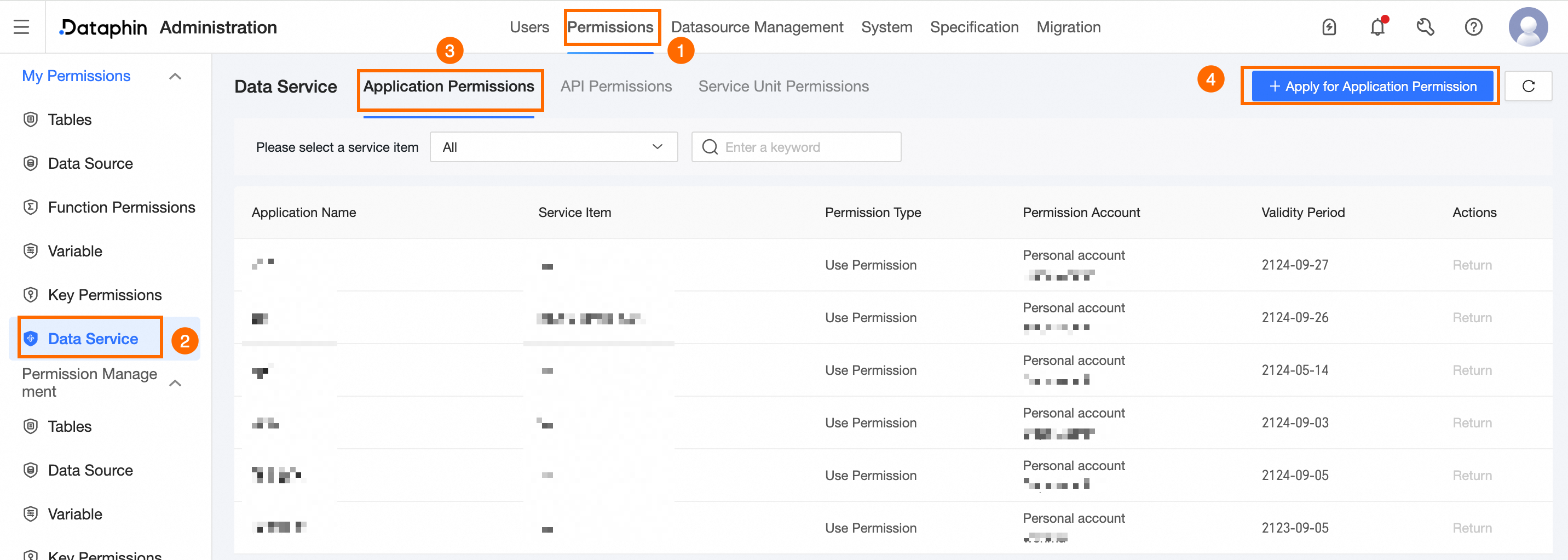The image size is (1568, 560).
Task: Click the refresh icon button
Action: (1528, 86)
